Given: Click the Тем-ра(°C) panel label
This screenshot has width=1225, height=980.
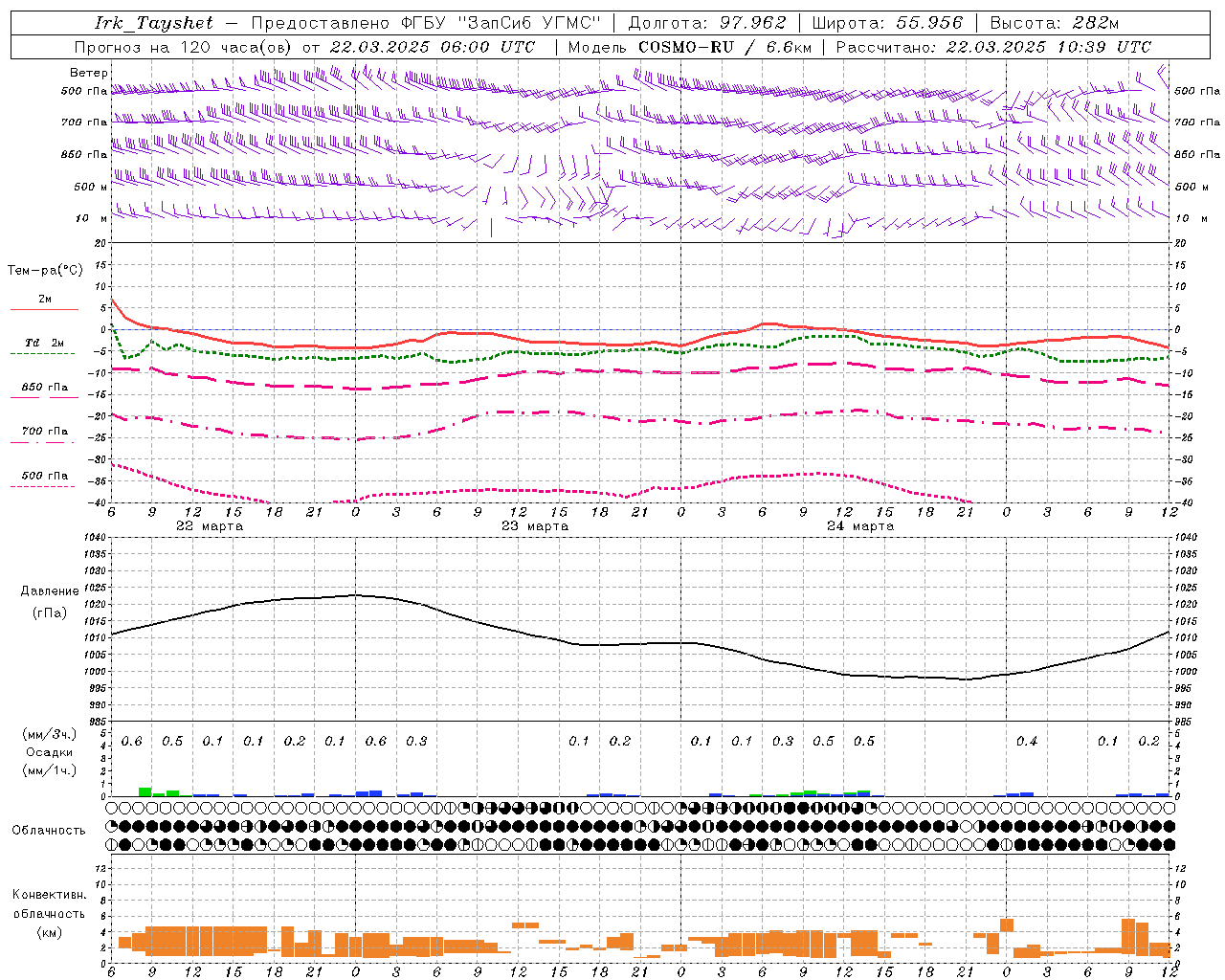Looking at the screenshot, I should tap(45, 271).
